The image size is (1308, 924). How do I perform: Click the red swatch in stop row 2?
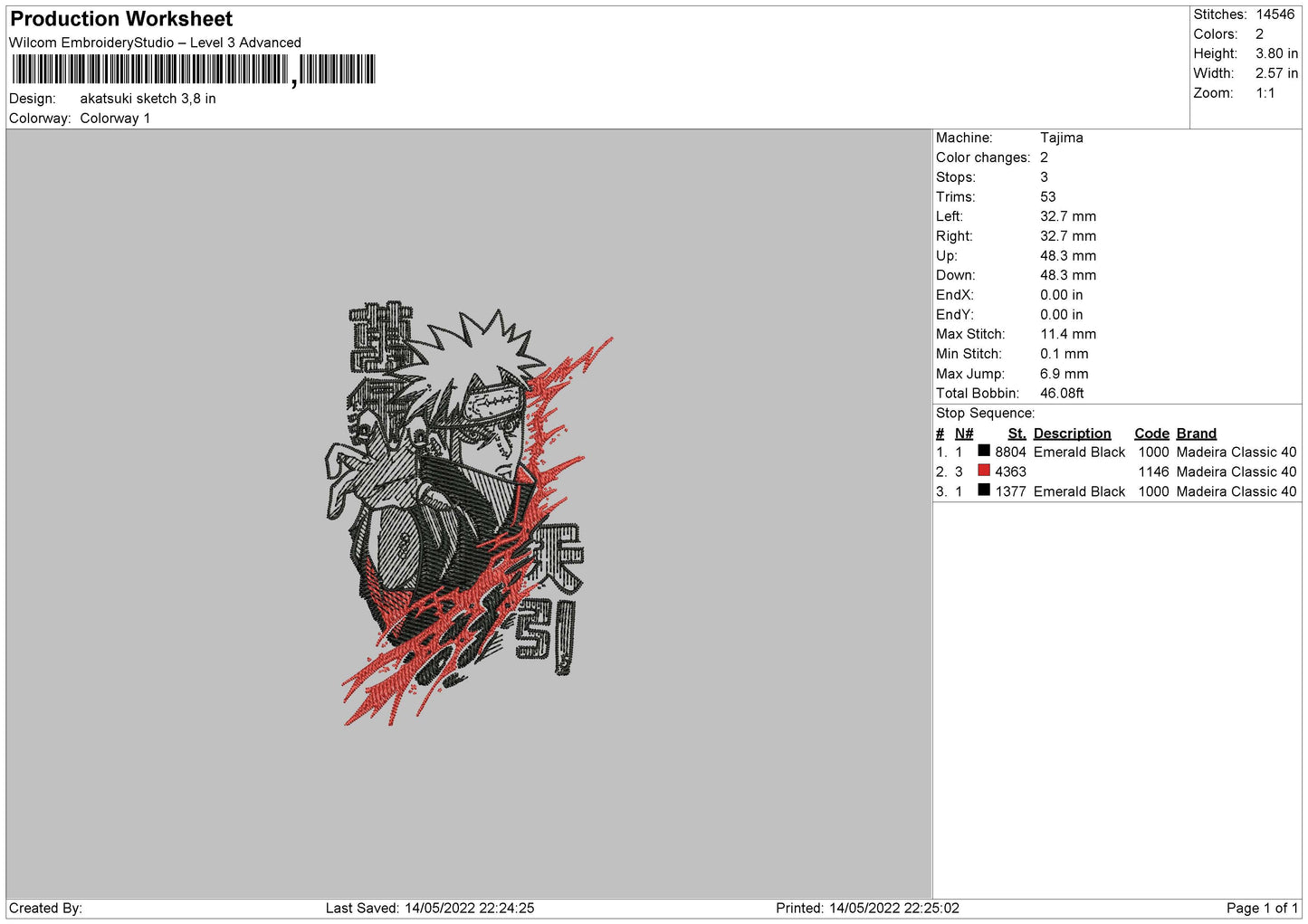984,471
